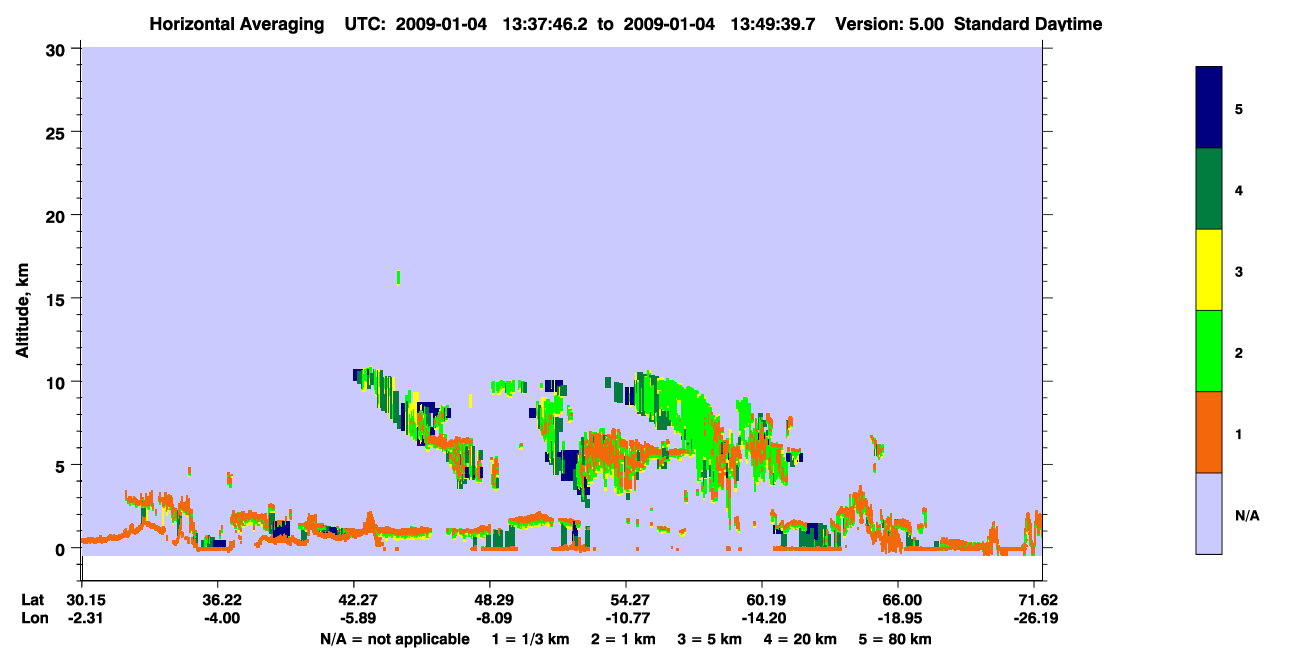Click the '4 = 20 km' legend note
Image resolution: width=1300 pixels, height=667 pixels.
(x=801, y=639)
